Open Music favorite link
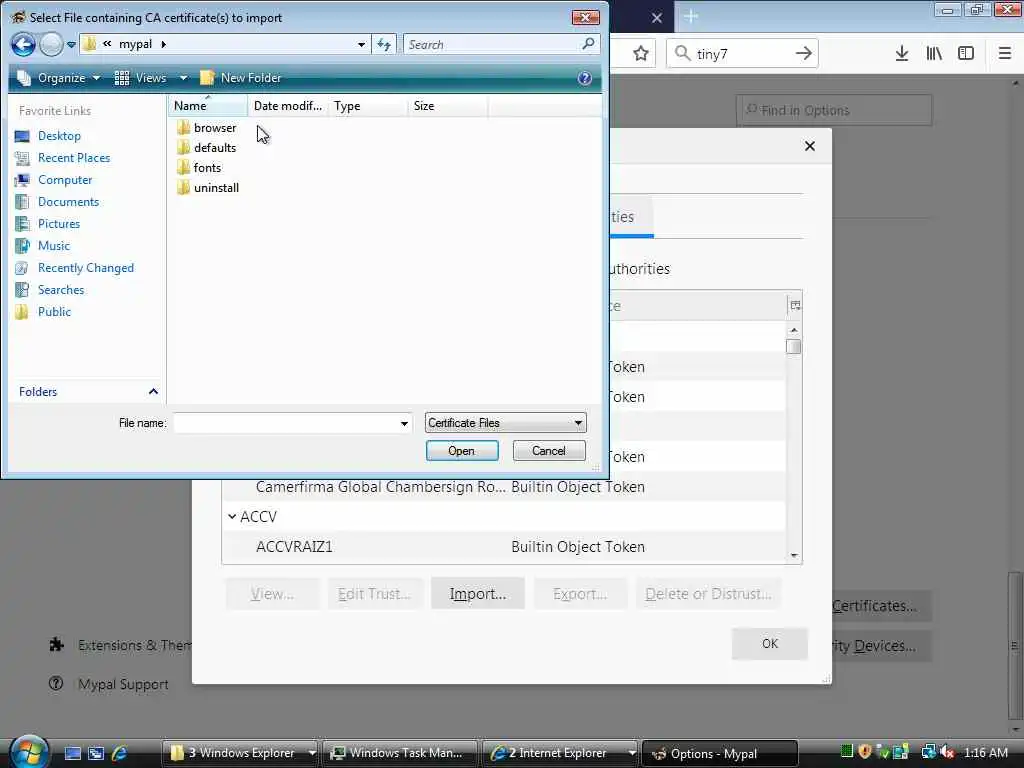1024x768 pixels. coord(54,246)
